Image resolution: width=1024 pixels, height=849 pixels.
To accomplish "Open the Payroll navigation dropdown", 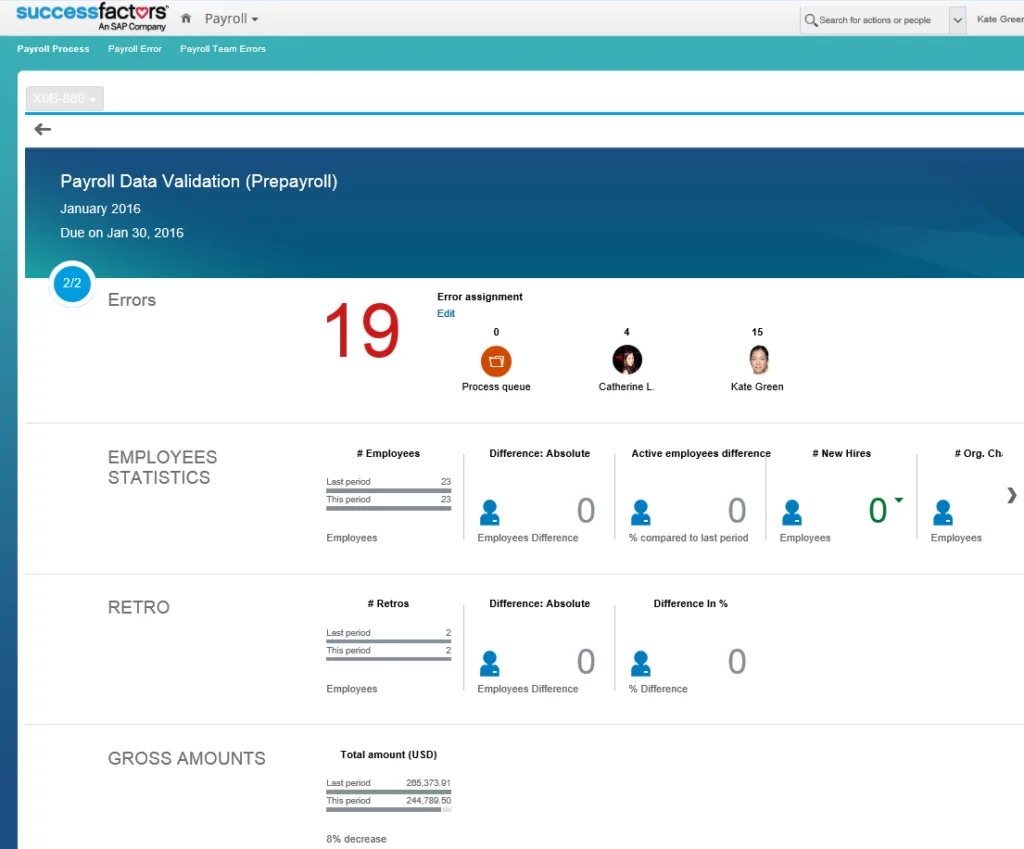I will click(230, 18).
